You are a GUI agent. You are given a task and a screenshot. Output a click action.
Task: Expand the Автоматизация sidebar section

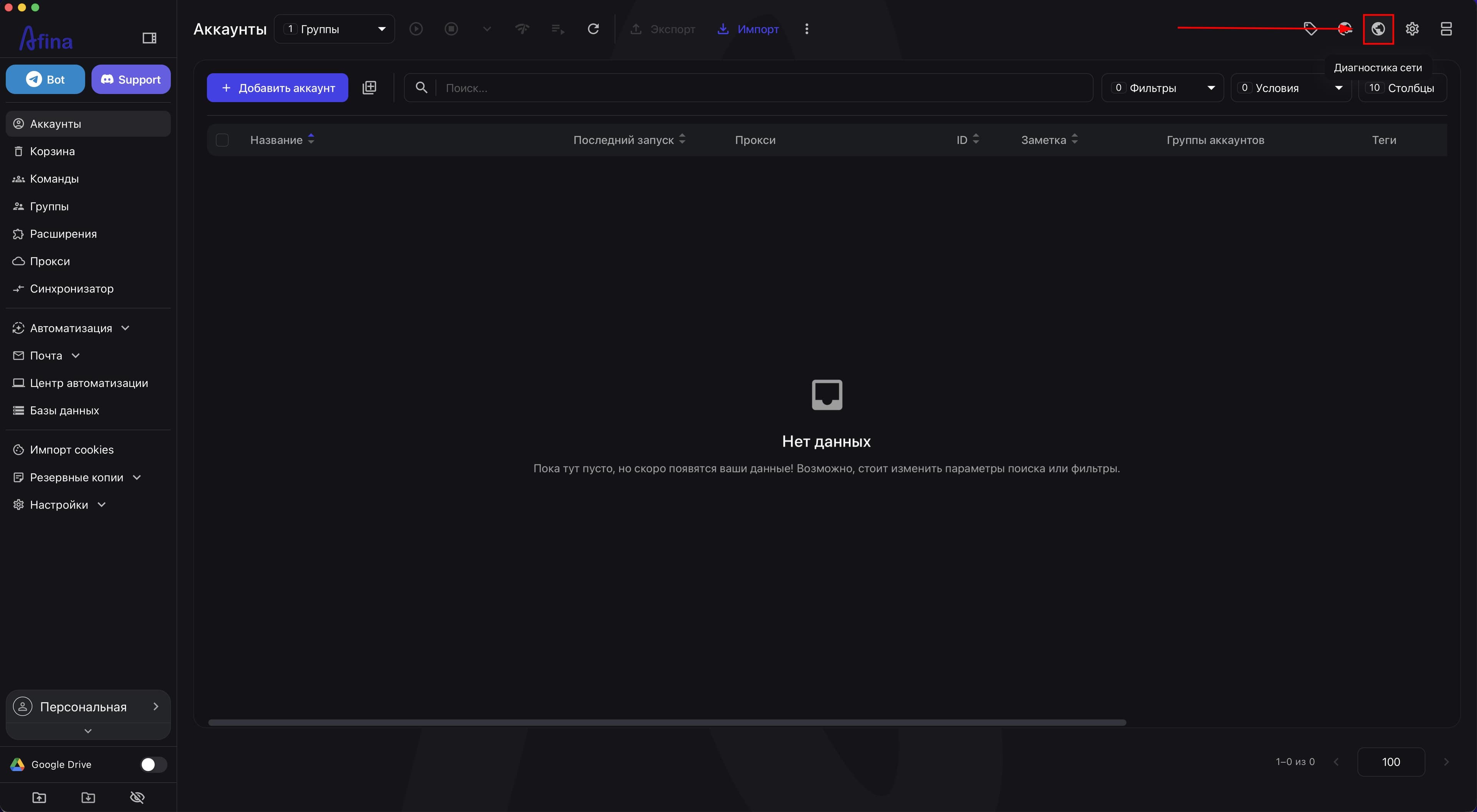click(72, 328)
